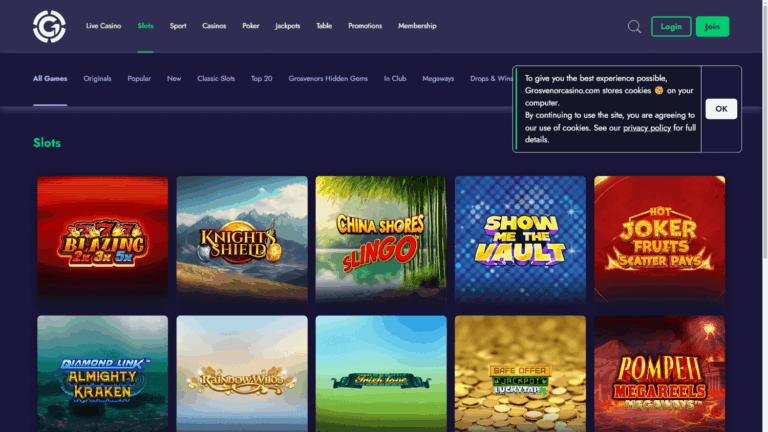Open the Irish Love game tile
The image size is (768, 432).
381,374
